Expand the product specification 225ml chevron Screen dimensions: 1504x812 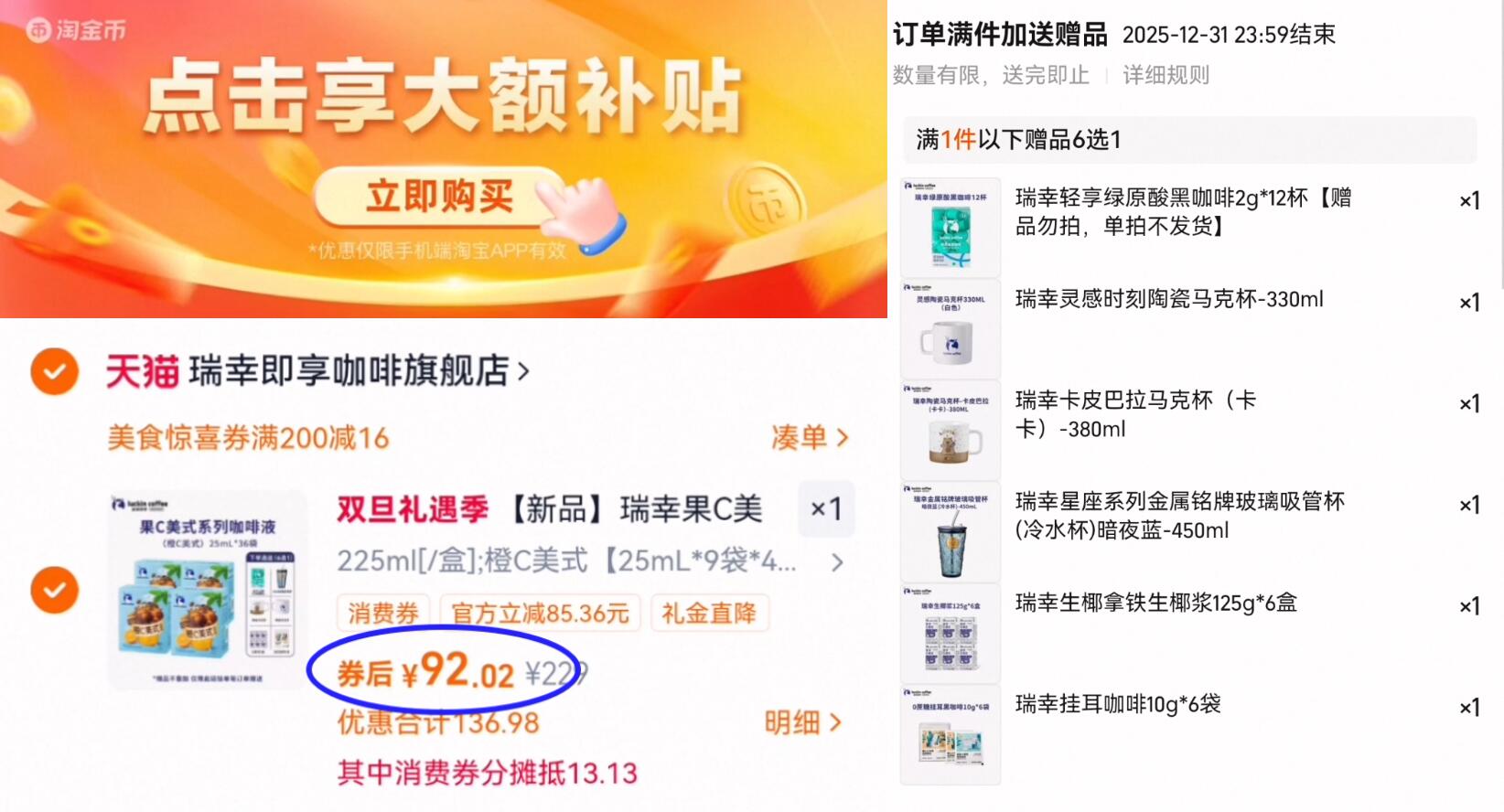tap(836, 562)
